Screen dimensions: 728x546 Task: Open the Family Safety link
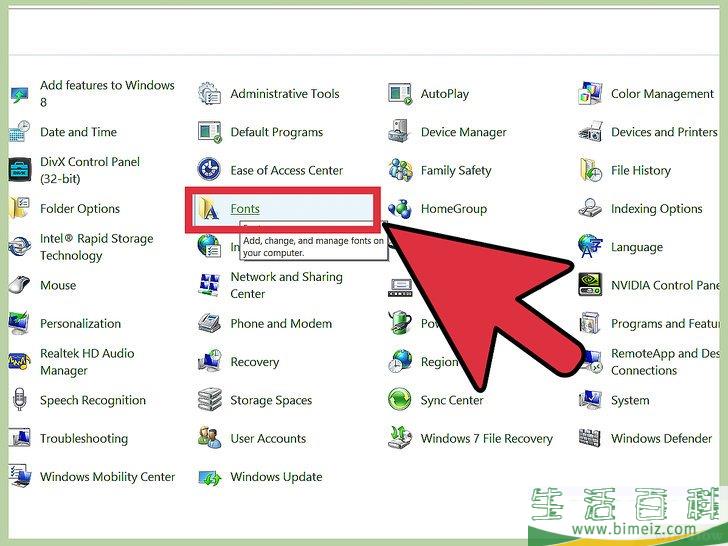click(455, 170)
